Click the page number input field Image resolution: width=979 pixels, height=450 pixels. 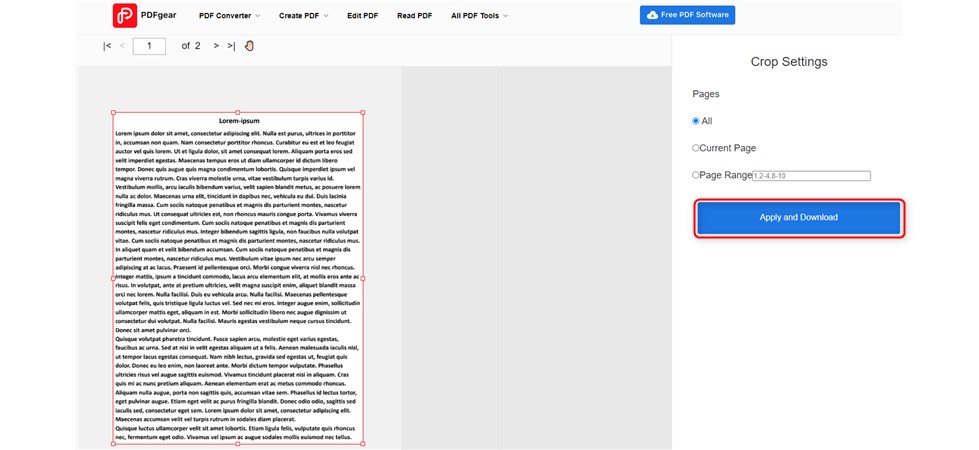click(149, 46)
